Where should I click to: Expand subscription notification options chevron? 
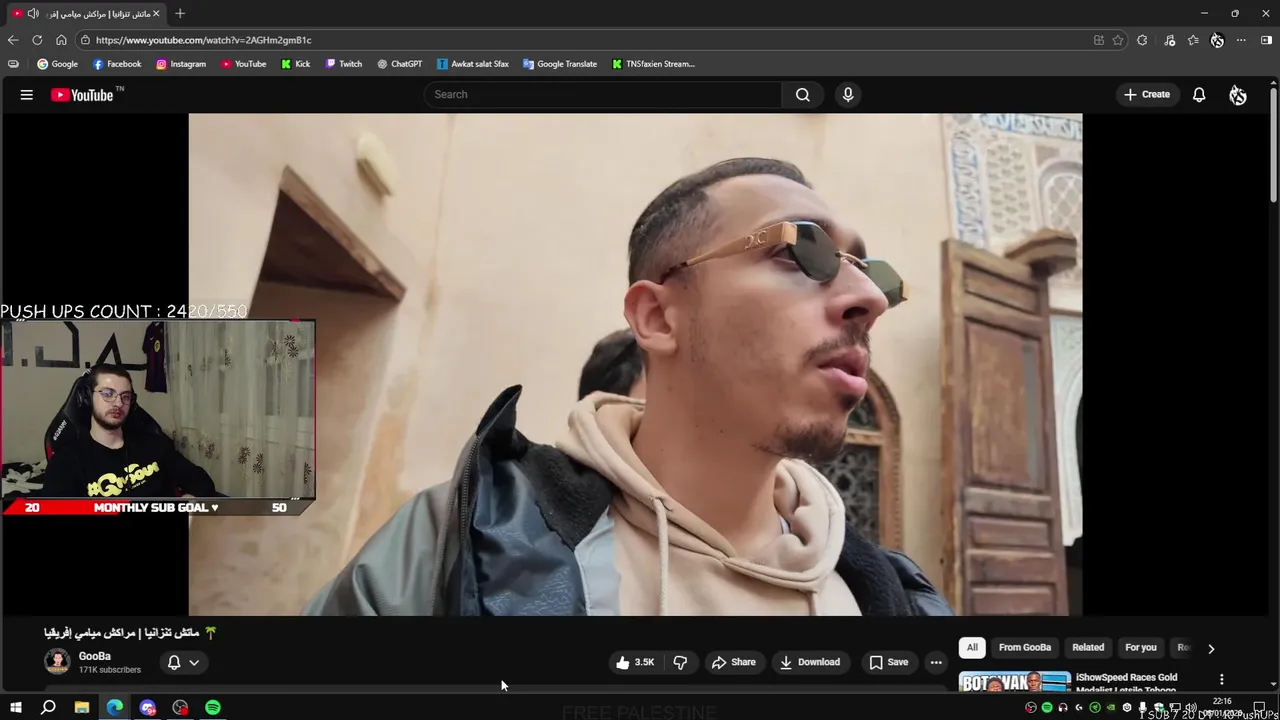pyautogui.click(x=194, y=662)
